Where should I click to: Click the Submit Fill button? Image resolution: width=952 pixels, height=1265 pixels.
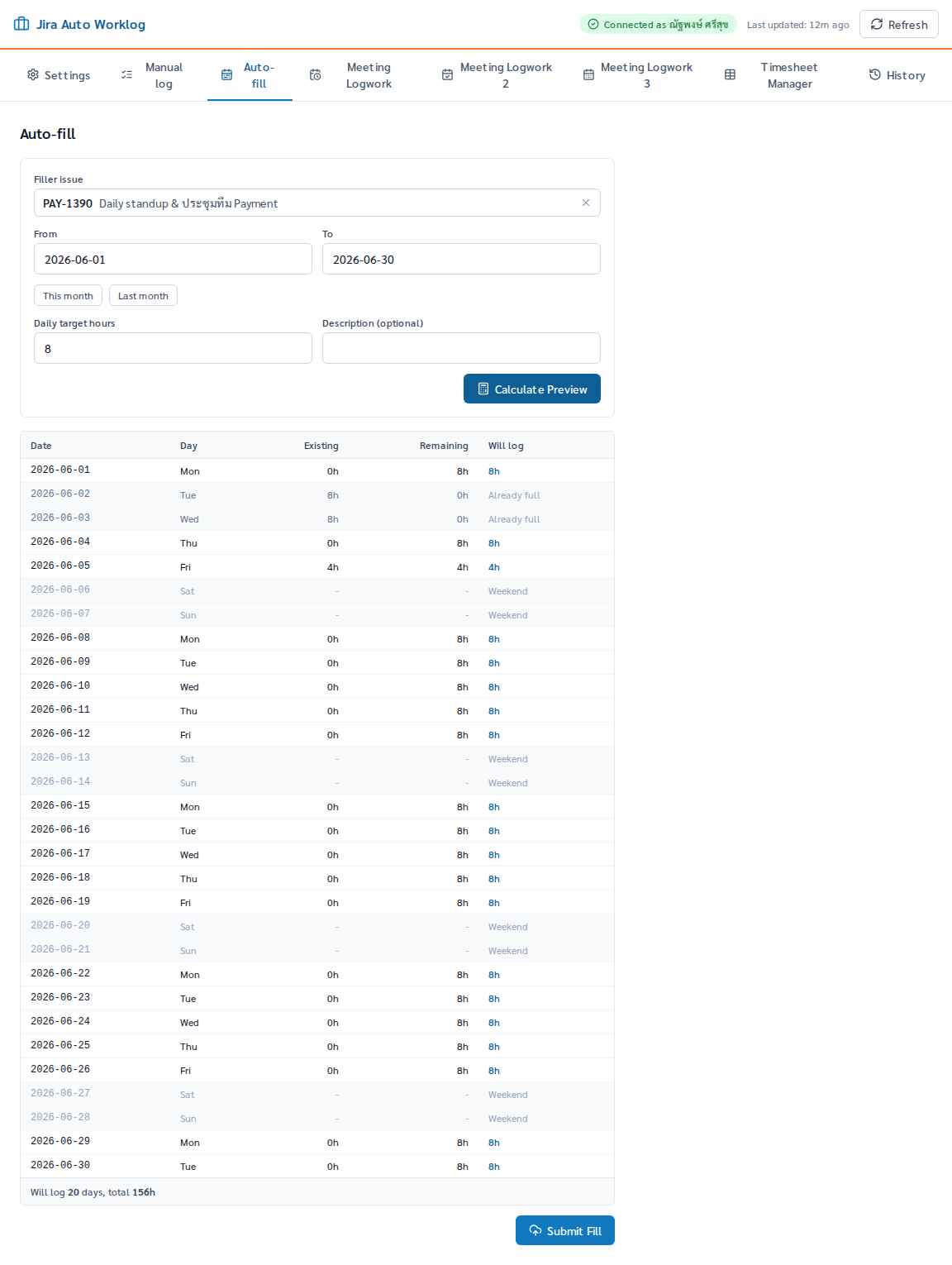tap(565, 1230)
